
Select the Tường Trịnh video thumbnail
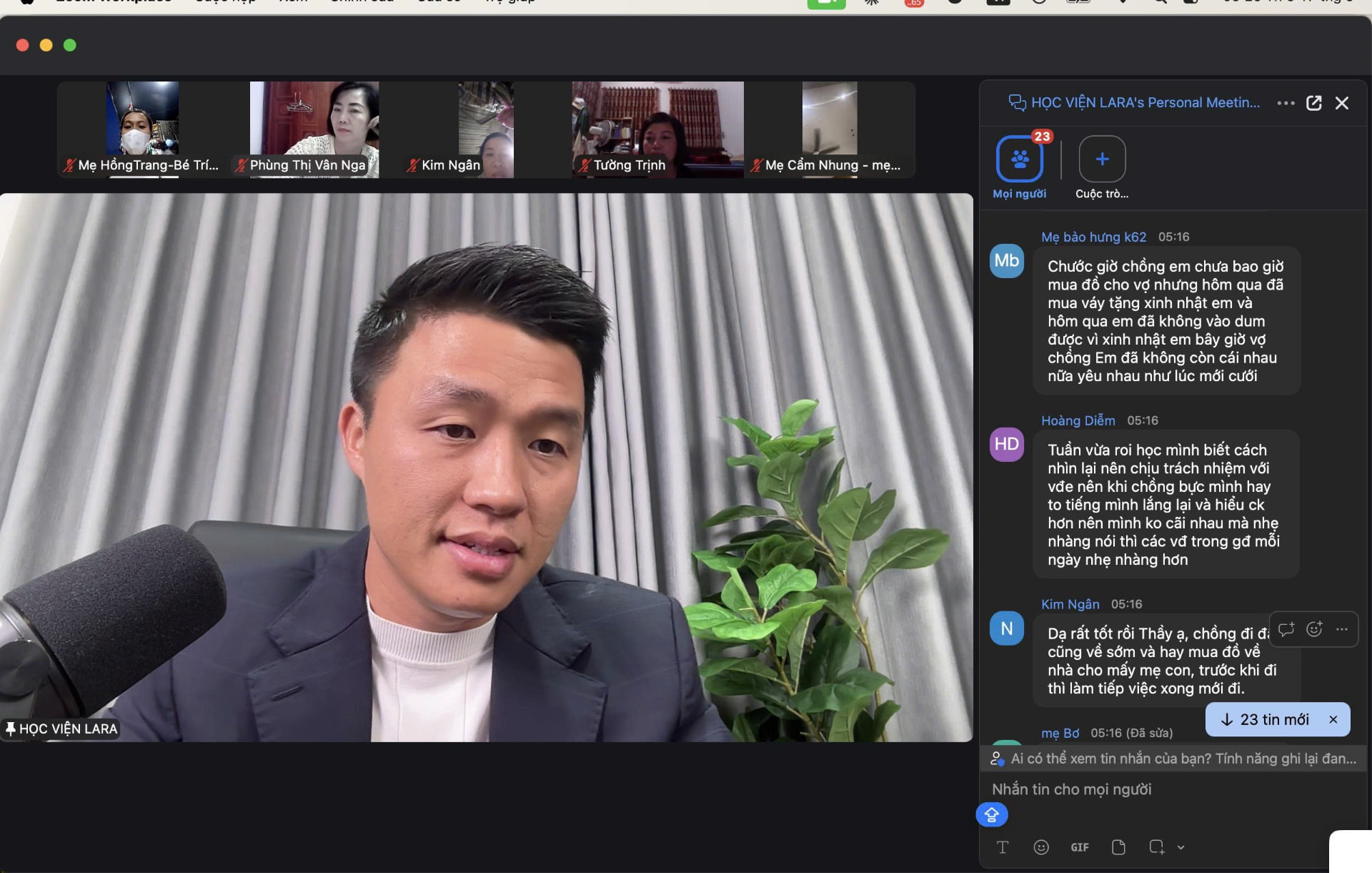(x=657, y=129)
